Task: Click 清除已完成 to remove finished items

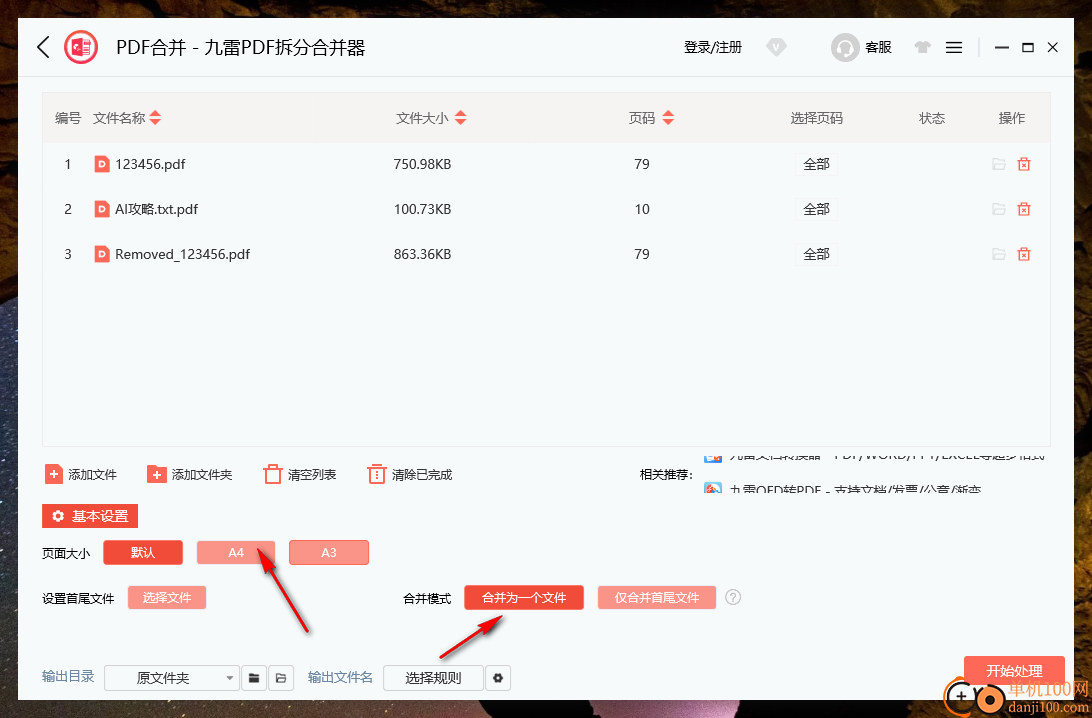Action: 410,474
